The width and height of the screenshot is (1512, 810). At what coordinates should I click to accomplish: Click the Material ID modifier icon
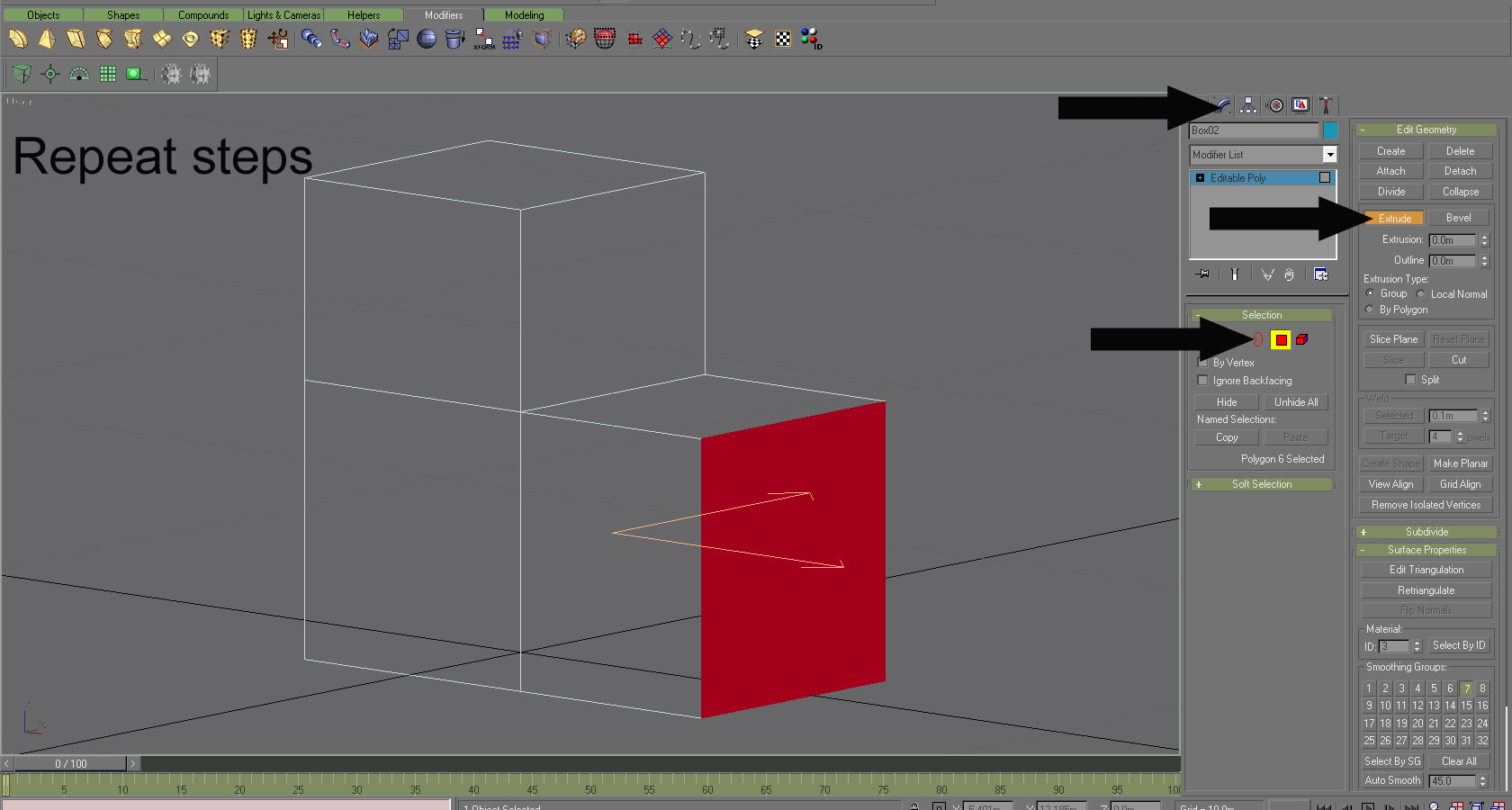[811, 39]
